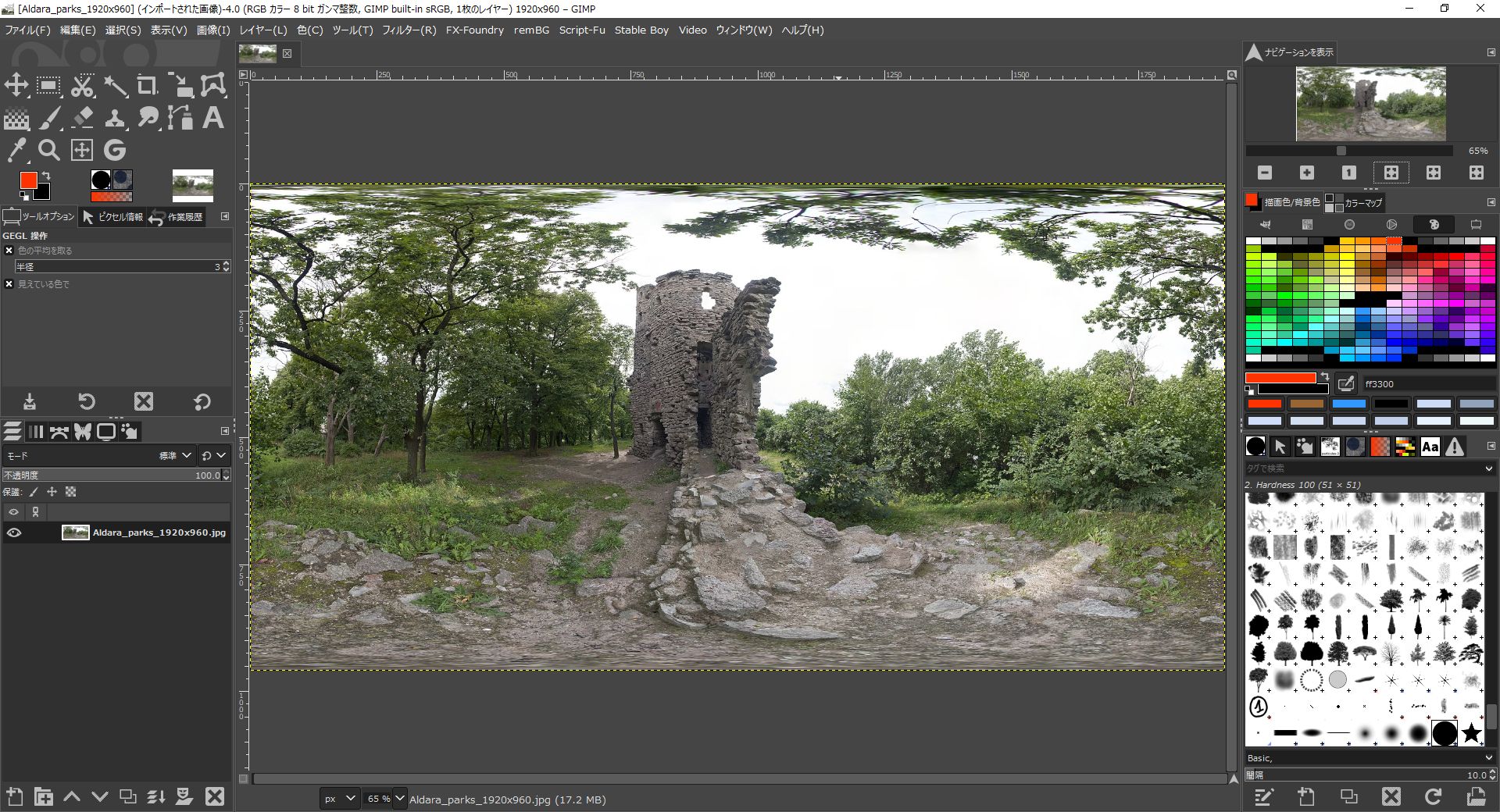Image resolution: width=1500 pixels, height=812 pixels.
Task: Click the blue swatch in color history
Action: [x=1348, y=404]
